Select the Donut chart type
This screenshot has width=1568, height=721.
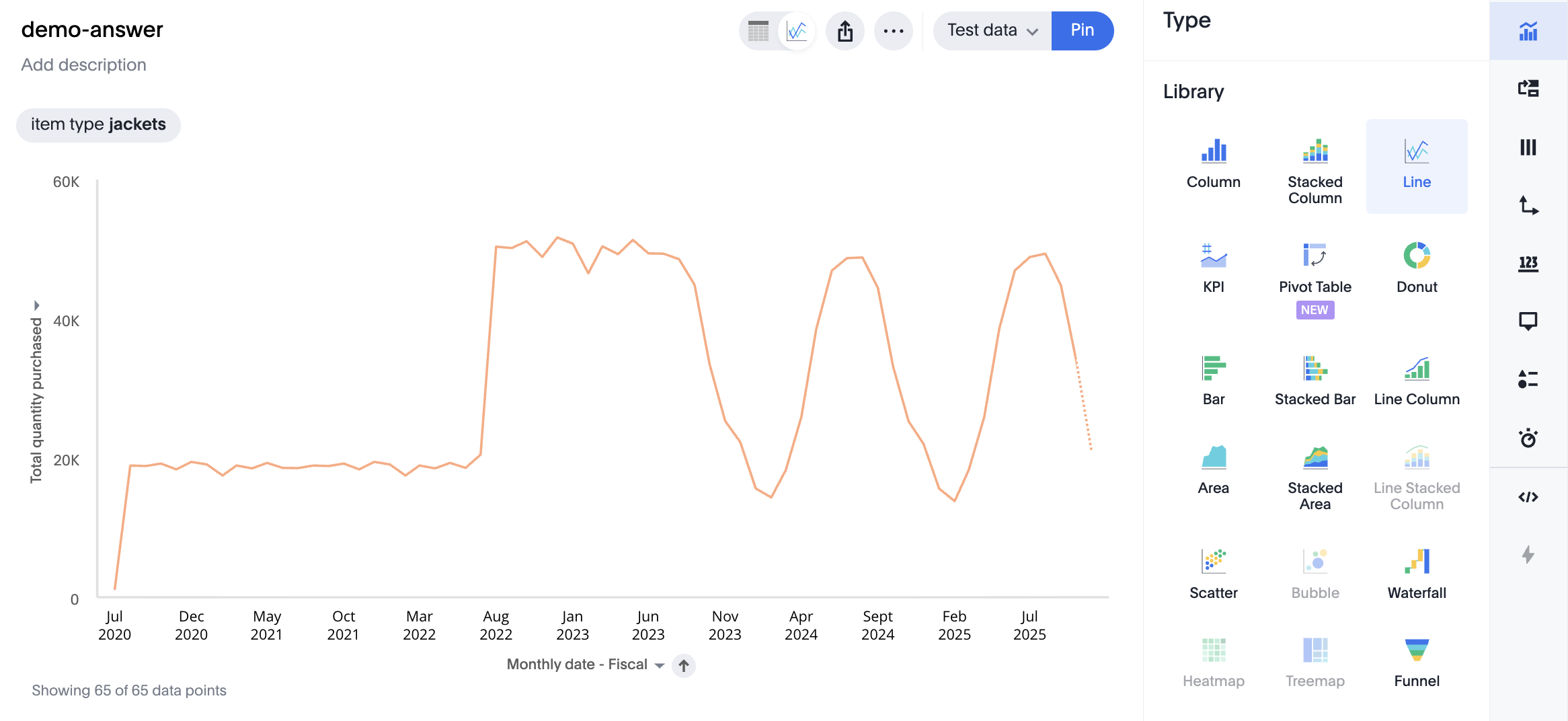pyautogui.click(x=1417, y=266)
